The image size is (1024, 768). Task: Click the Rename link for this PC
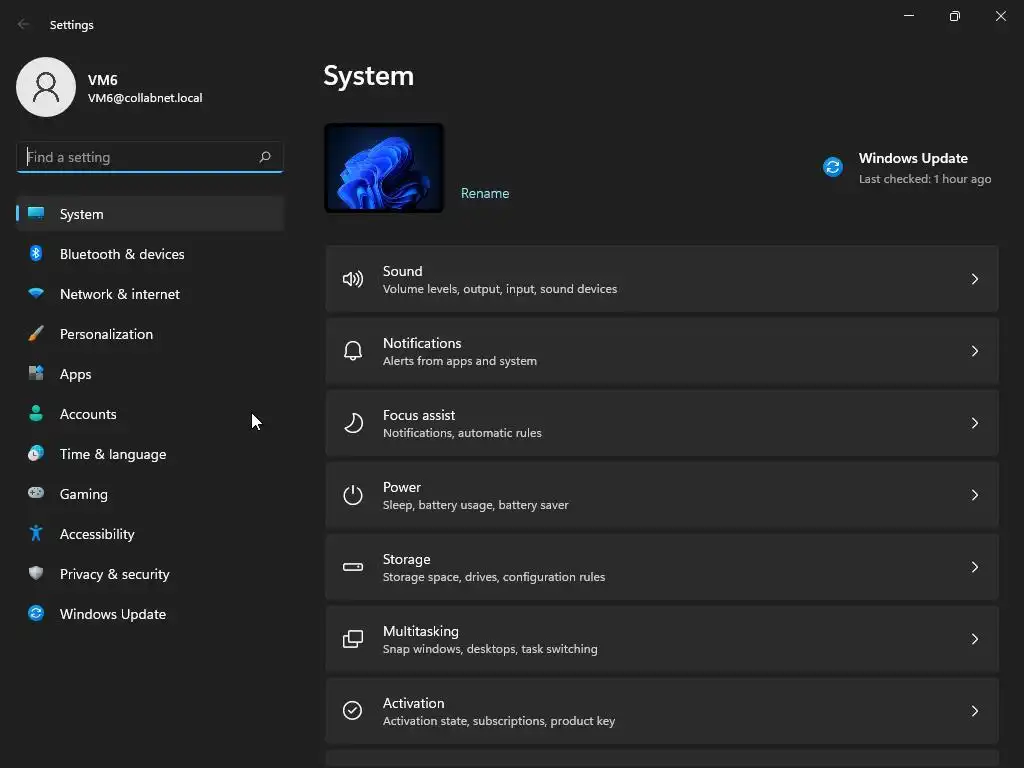pyautogui.click(x=485, y=193)
